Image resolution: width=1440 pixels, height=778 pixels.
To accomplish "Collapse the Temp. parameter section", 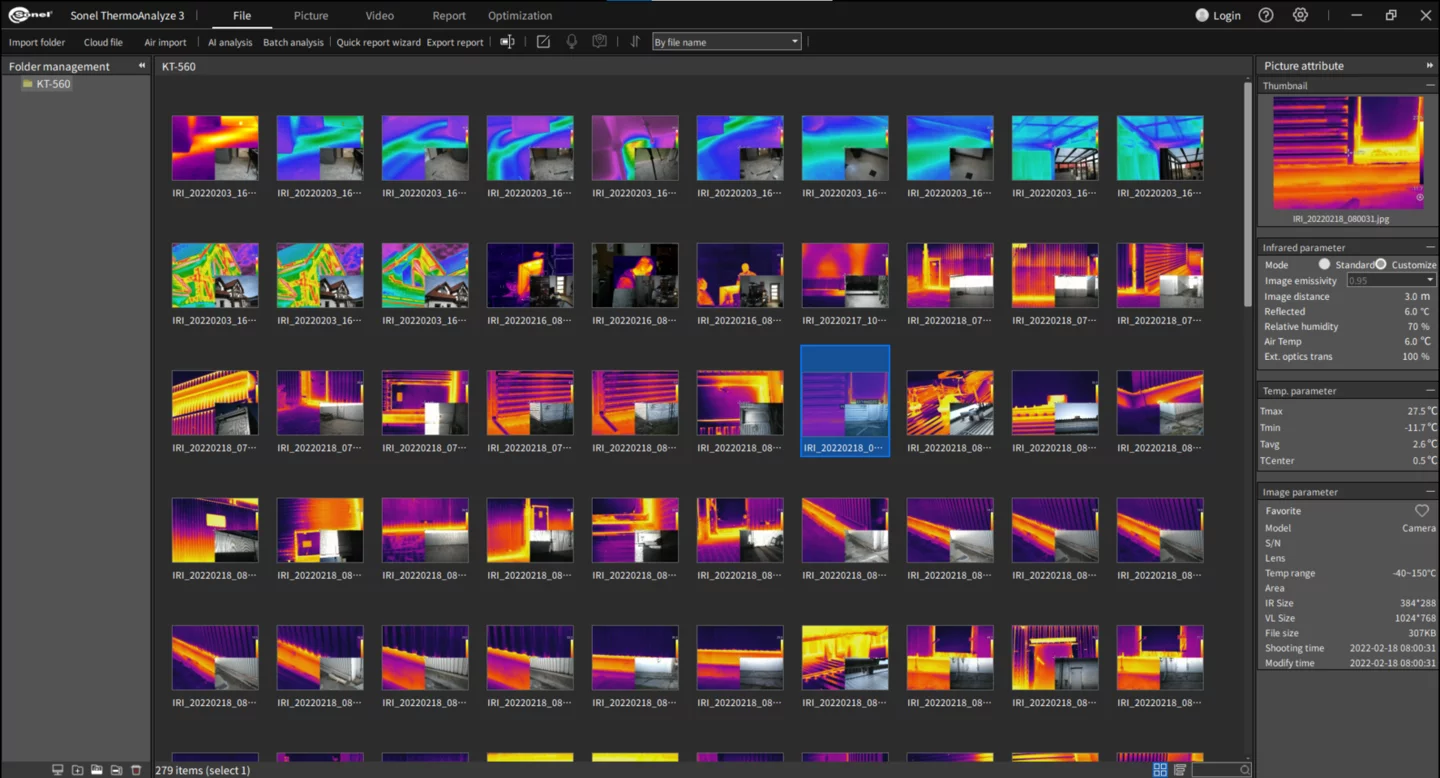I will 1430,391.
